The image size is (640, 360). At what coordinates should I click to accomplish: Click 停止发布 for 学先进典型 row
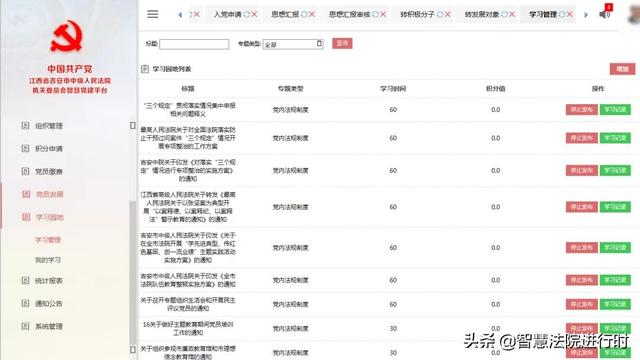point(582,247)
